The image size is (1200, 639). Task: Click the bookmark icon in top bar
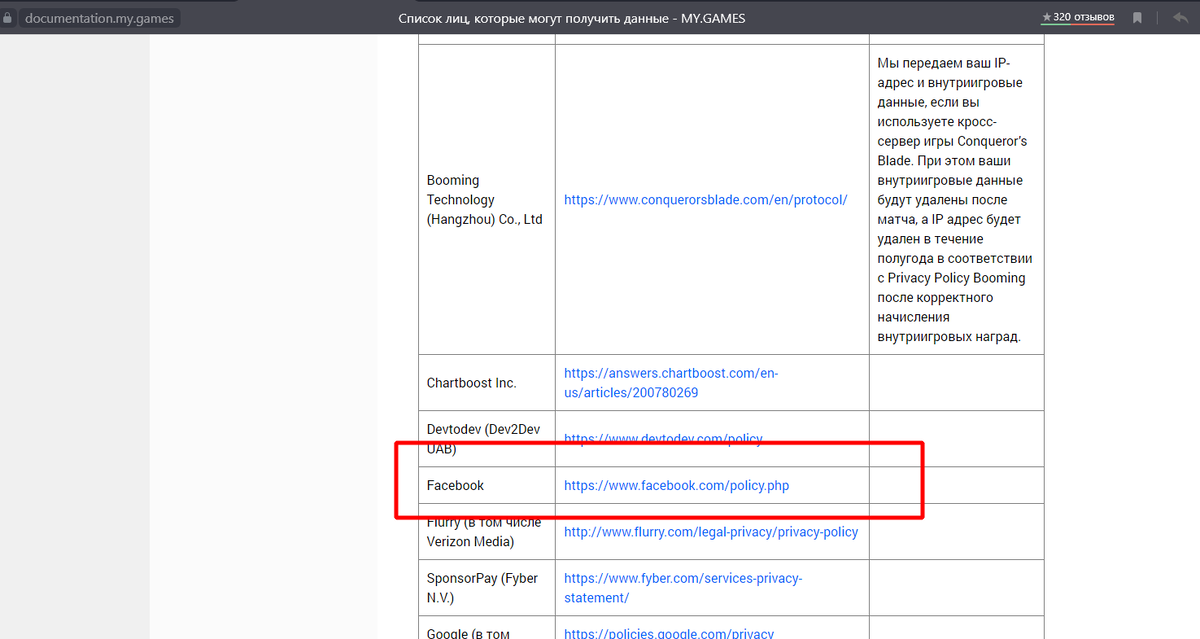[x=1138, y=18]
